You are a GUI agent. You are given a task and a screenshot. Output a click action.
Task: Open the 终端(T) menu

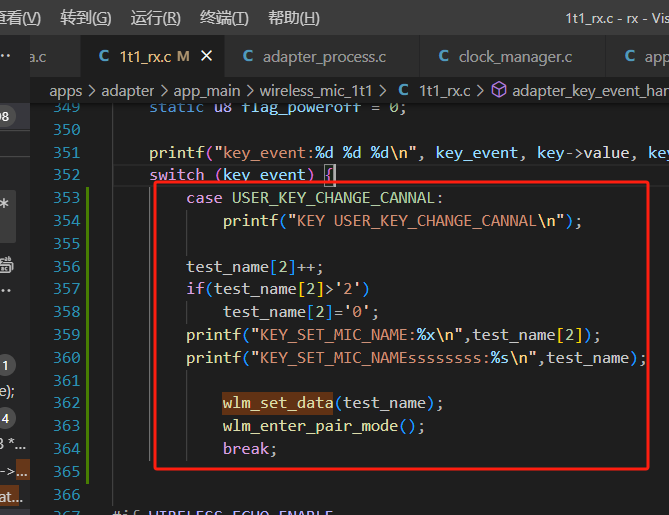pos(224,18)
